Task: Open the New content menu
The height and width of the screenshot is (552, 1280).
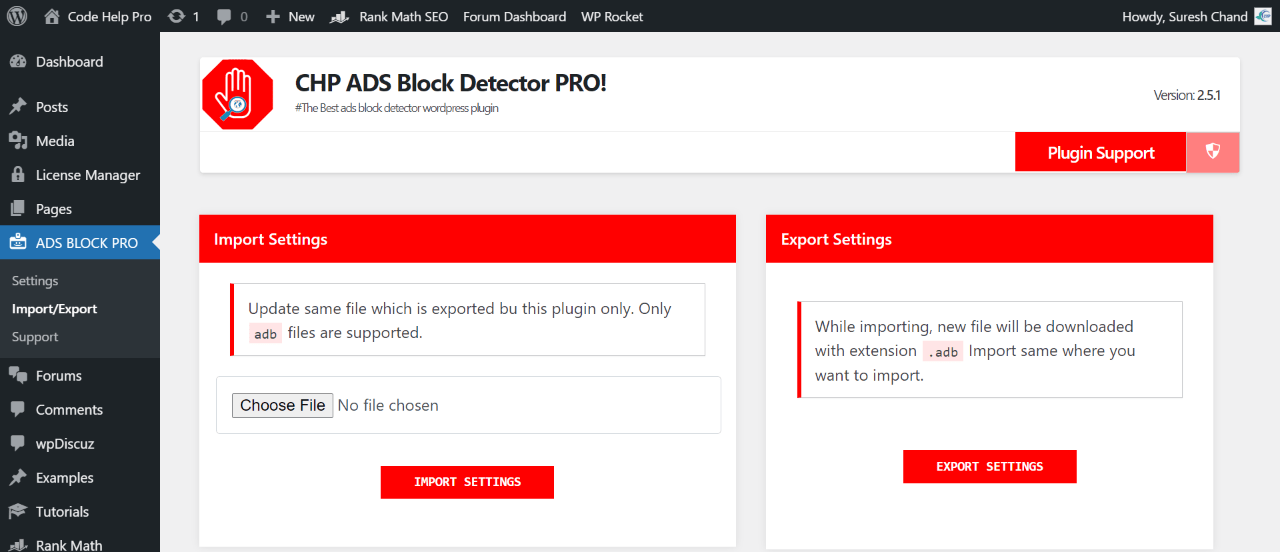Action: tap(290, 16)
